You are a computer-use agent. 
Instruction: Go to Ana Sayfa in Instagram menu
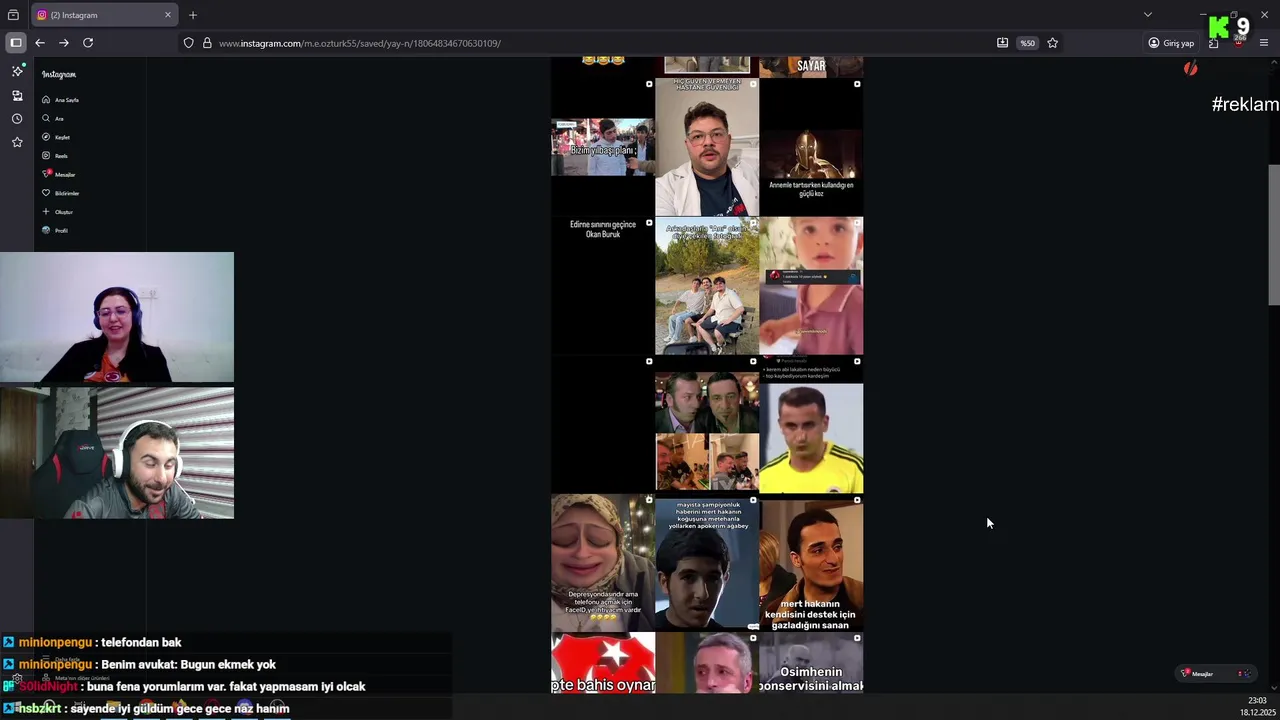tap(60, 100)
